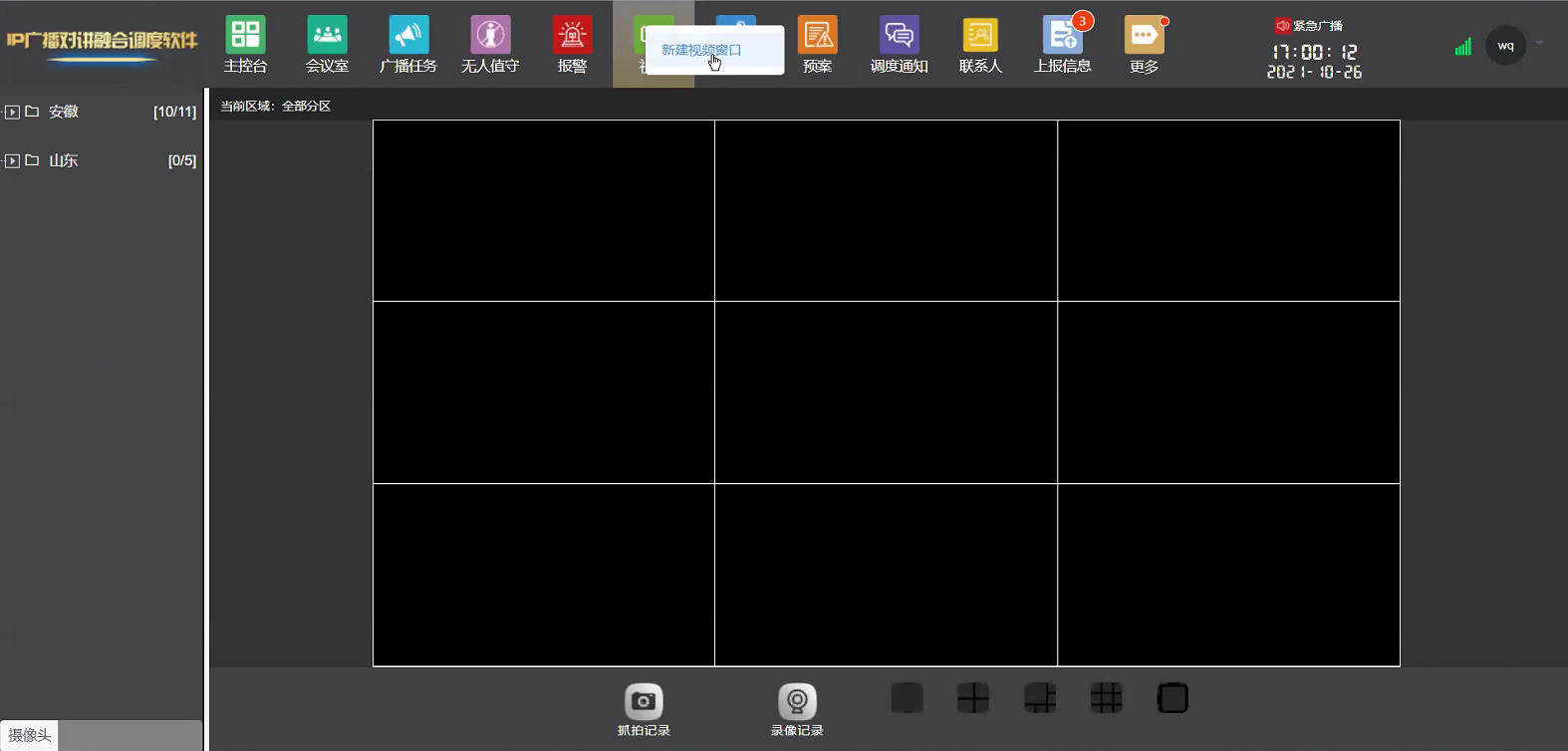Open the 无人值守 unattended mode icon

[x=490, y=45]
